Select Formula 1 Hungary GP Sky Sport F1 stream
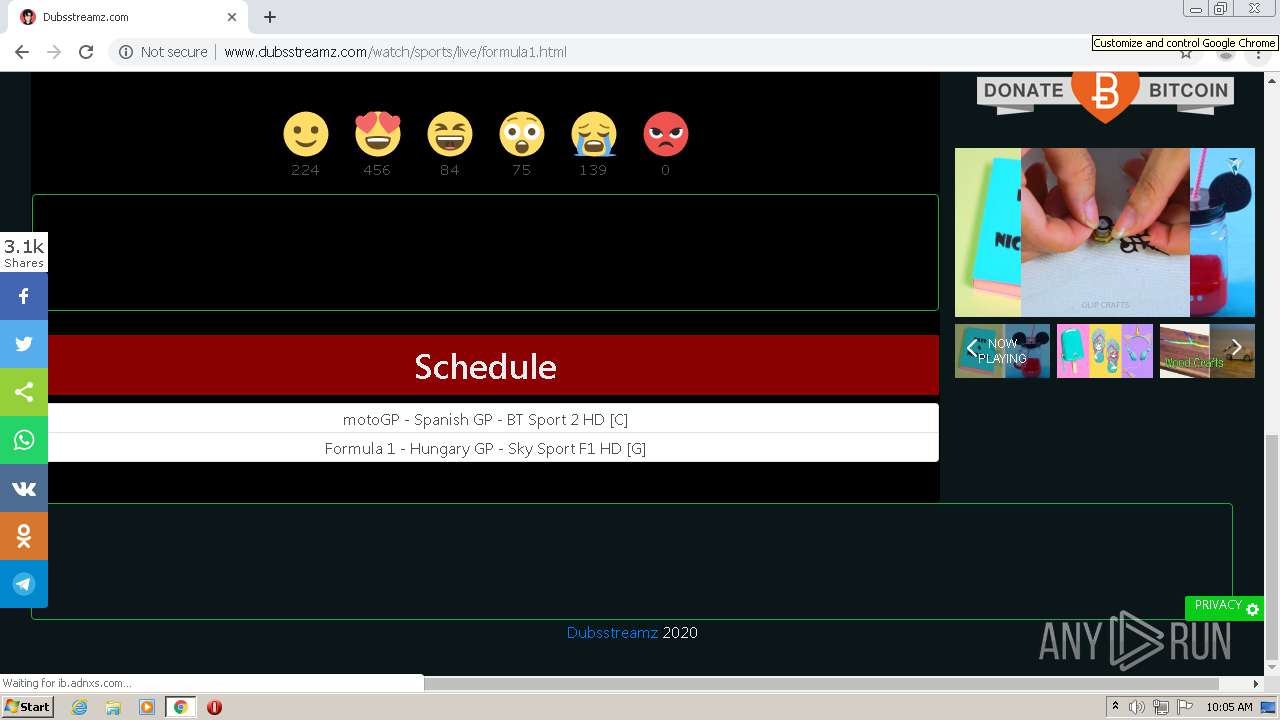The image size is (1280, 720). (x=485, y=449)
